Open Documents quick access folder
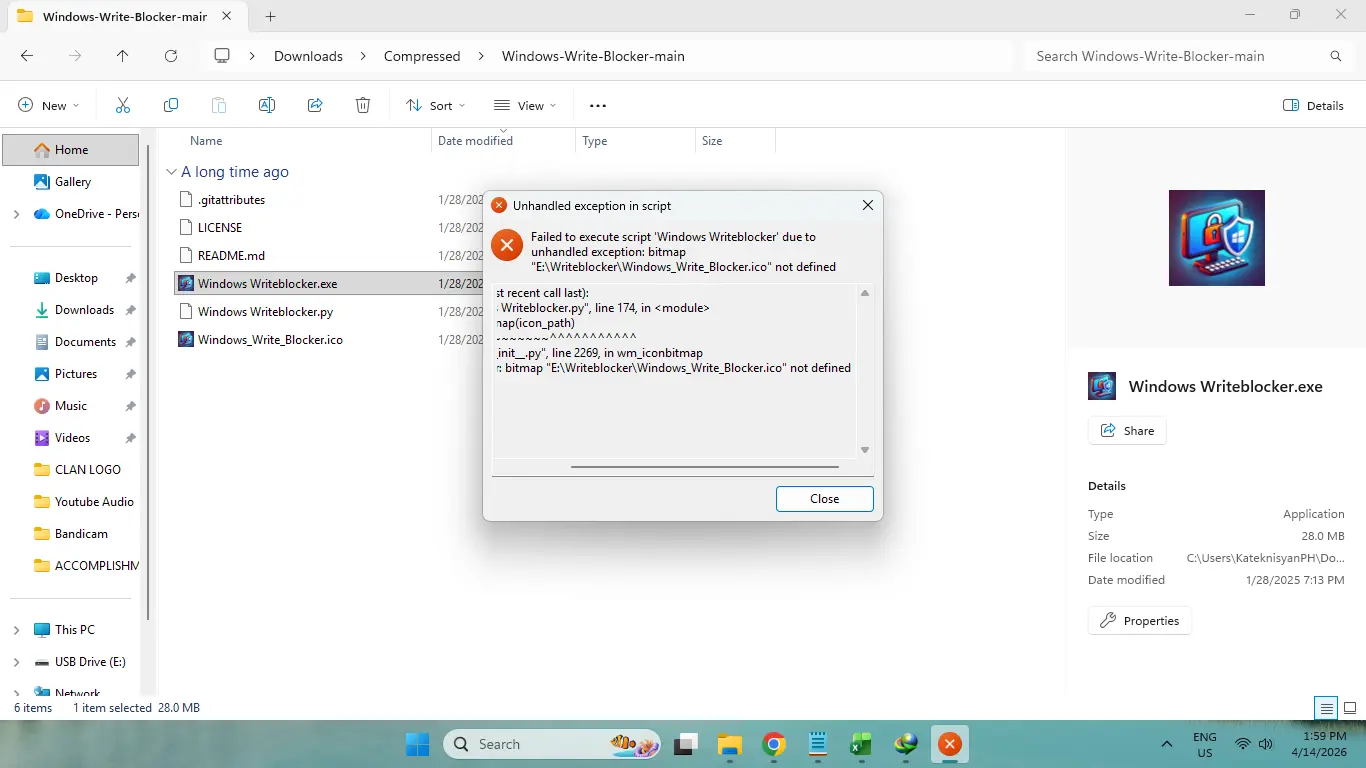 click(85, 342)
